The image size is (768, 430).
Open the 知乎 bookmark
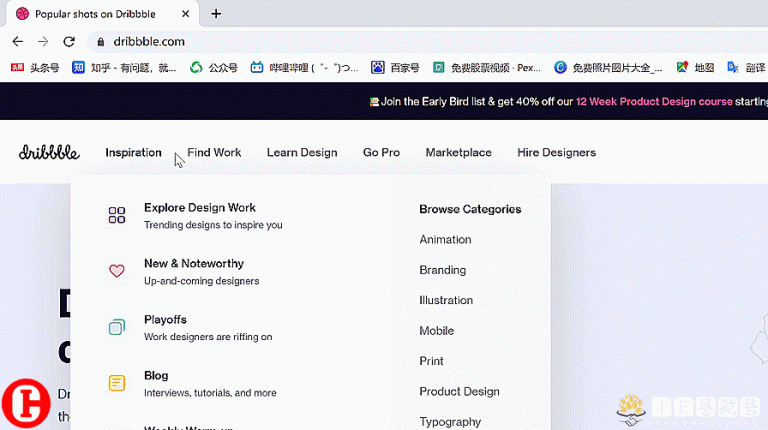coord(124,68)
